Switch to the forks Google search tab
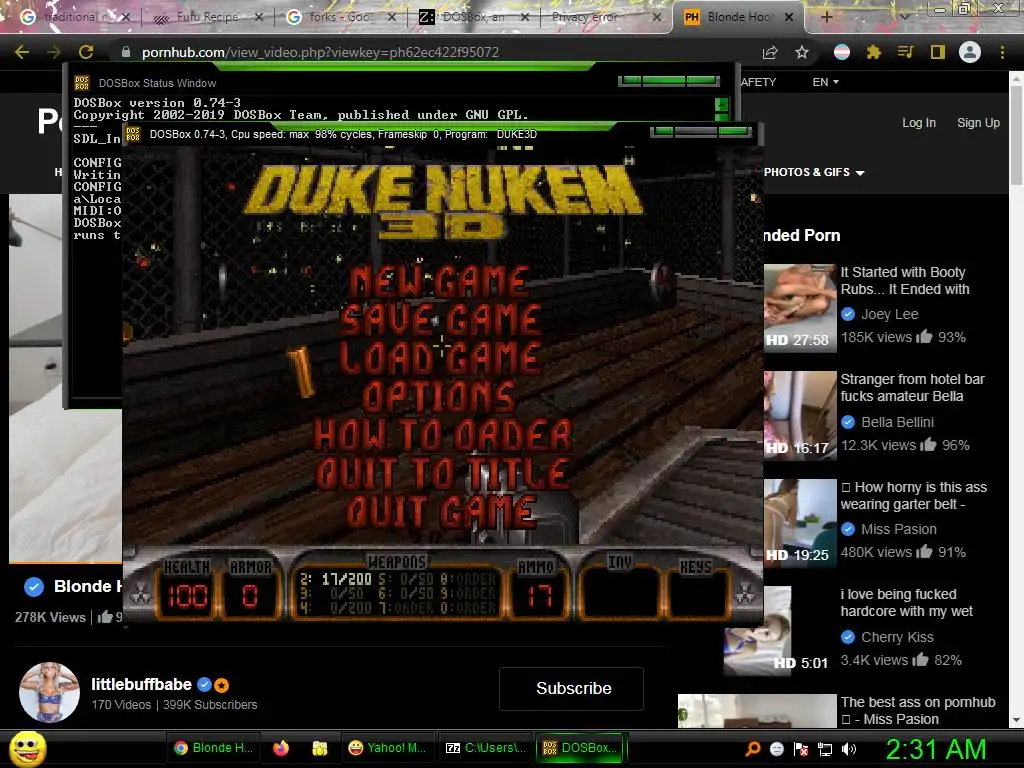The image size is (1024, 768). [340, 17]
